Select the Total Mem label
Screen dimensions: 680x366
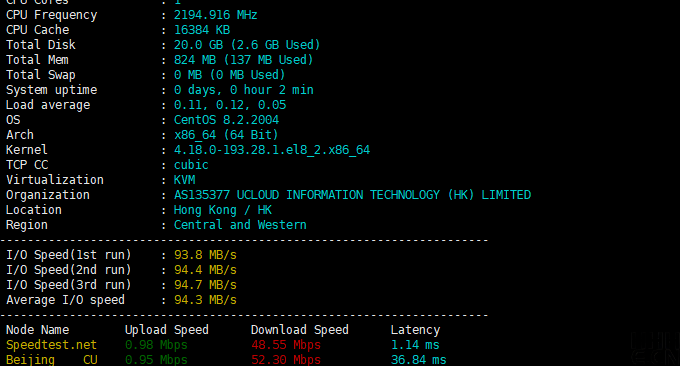coord(37,60)
